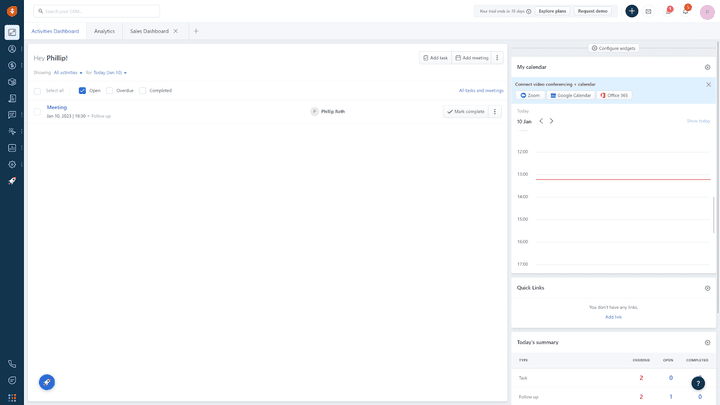Click the help question mark button

coord(698,383)
